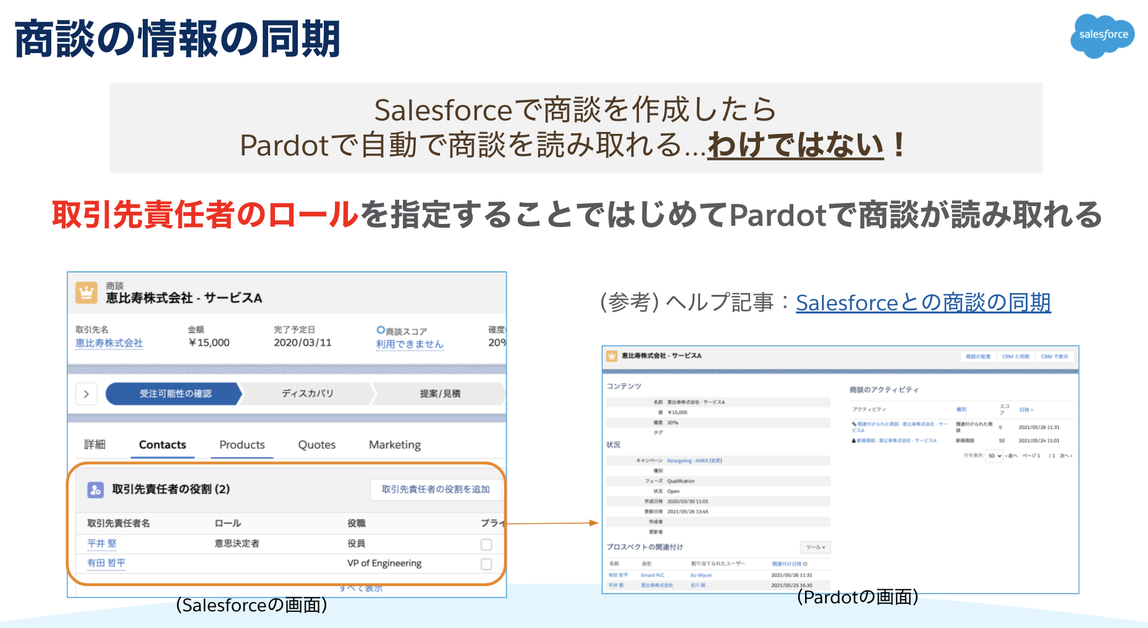Viewport: 1148px width, 628px height.
Task: Click the 変更 link beside campaign
Action: coord(715,460)
